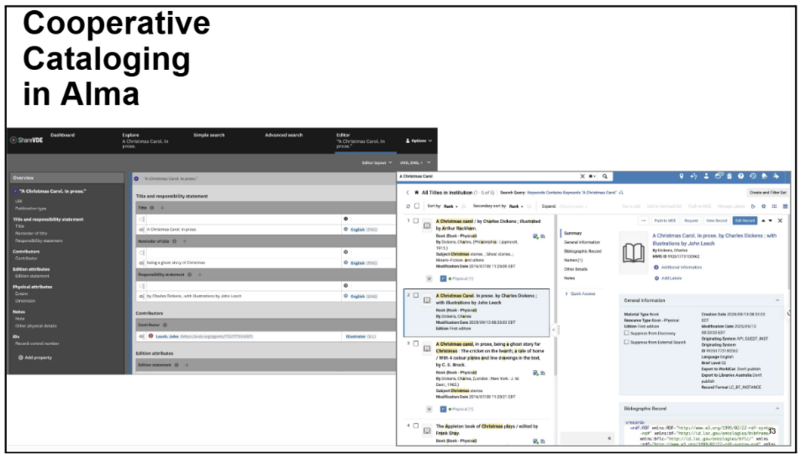The image size is (800, 455).
Task: Click the Edit Record button
Action: [744, 219]
